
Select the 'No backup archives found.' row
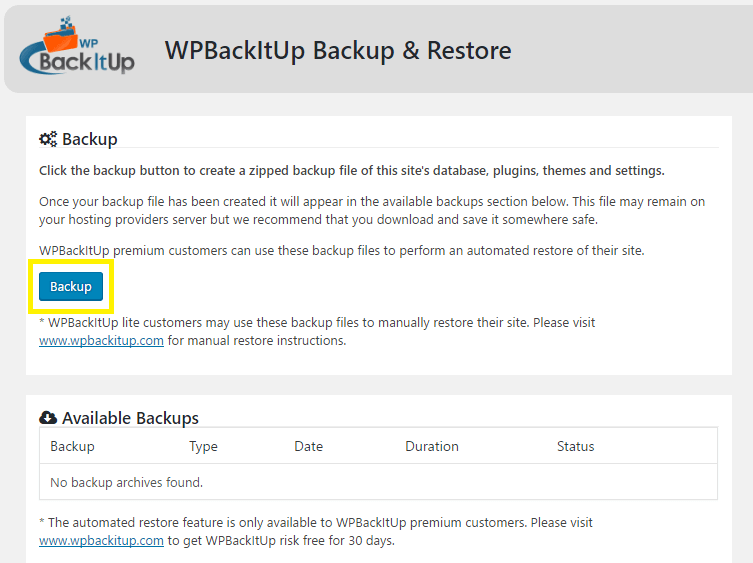tap(378, 482)
